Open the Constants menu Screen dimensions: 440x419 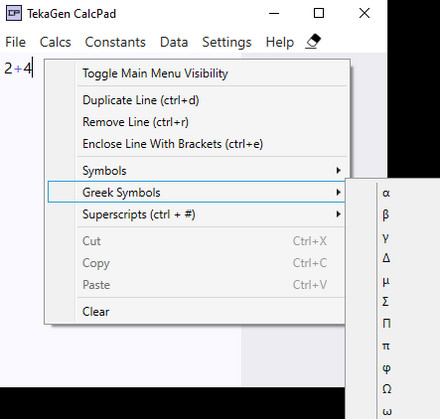tap(115, 42)
